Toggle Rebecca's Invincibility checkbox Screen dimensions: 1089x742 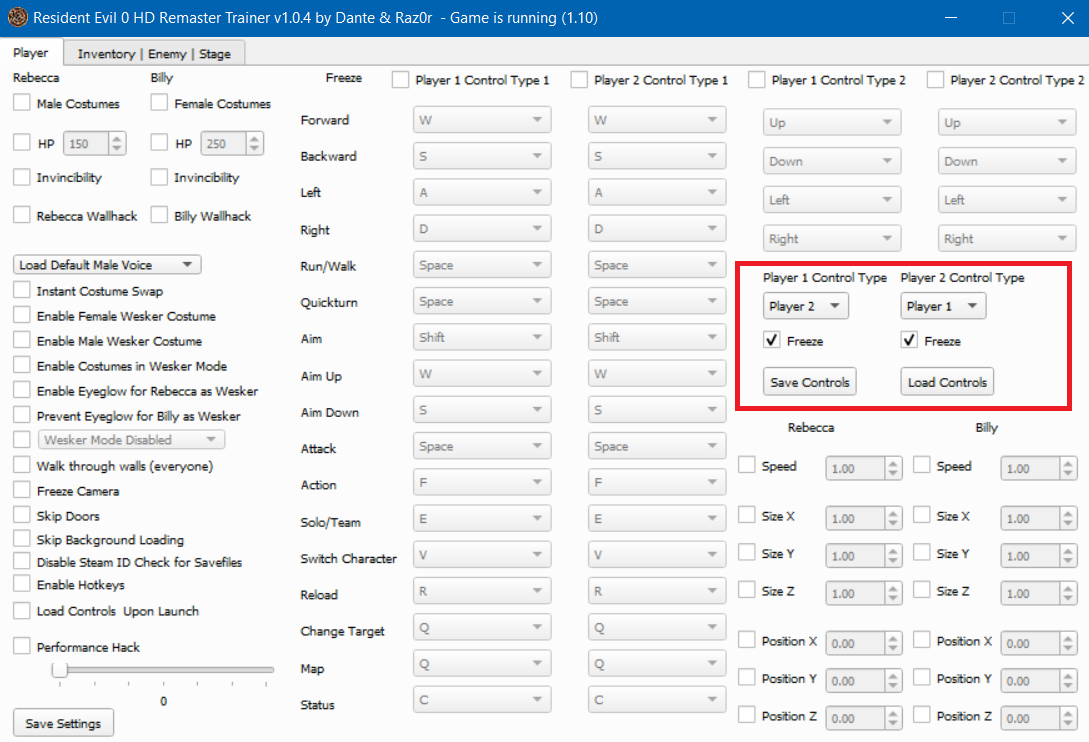(22, 177)
